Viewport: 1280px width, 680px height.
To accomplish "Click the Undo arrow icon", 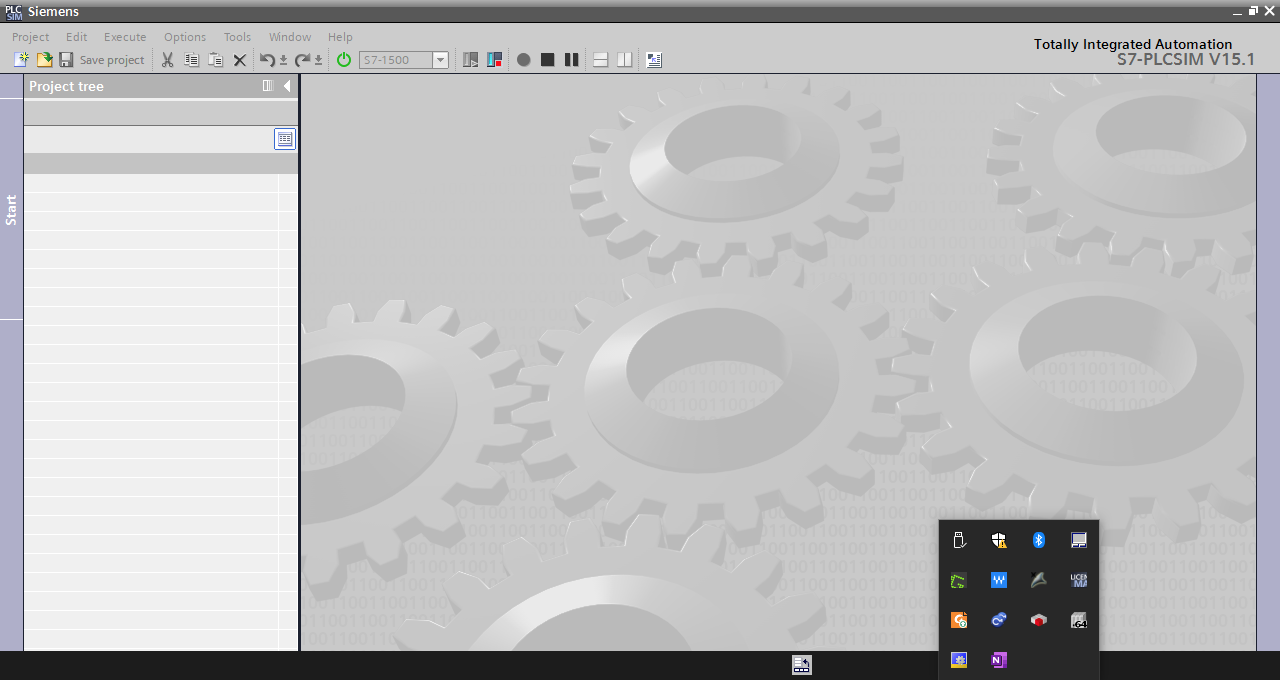I will 267,60.
